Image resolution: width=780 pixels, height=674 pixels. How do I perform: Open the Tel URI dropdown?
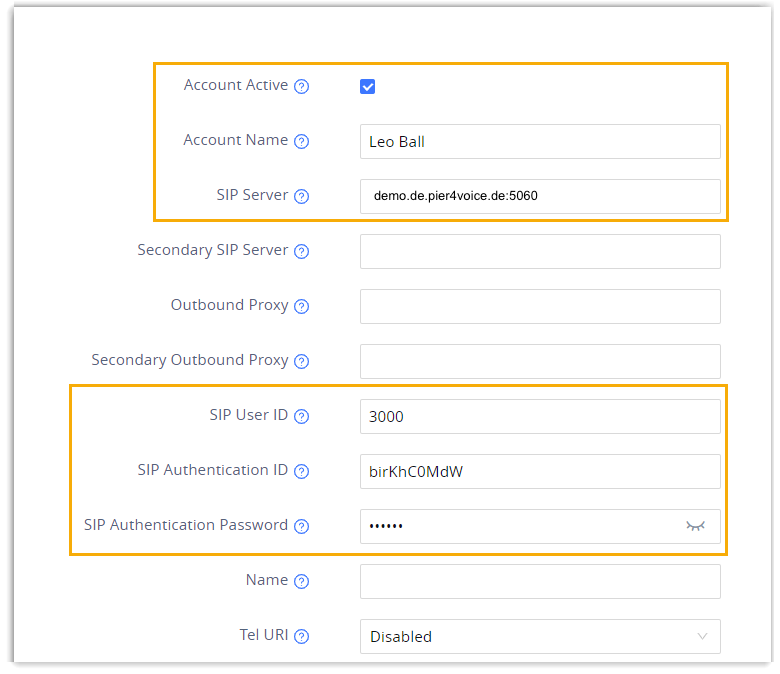point(540,636)
